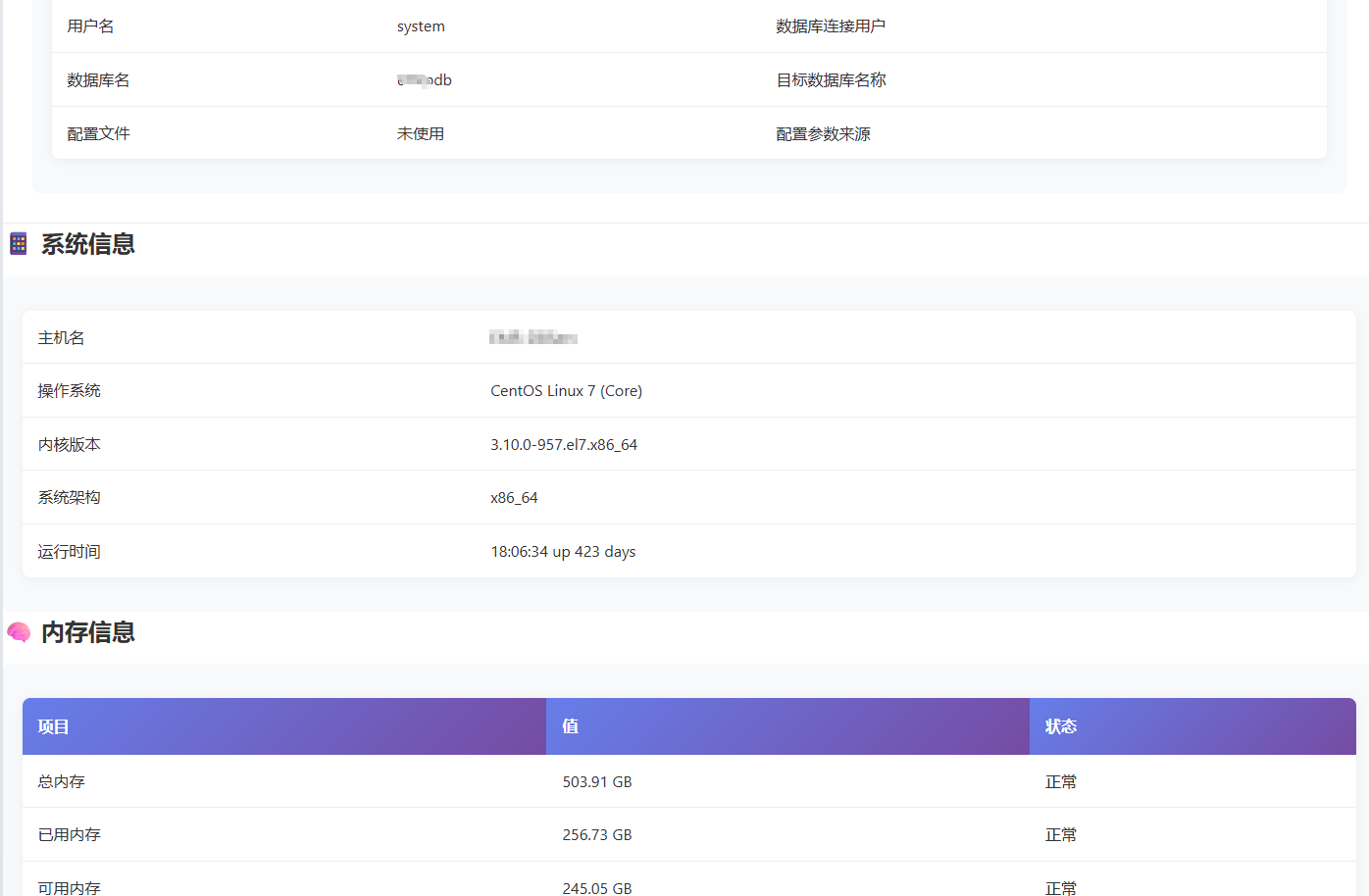Click 正常 status in 已用内存 row
Viewport: 1369px width, 896px height.
coord(1061,835)
